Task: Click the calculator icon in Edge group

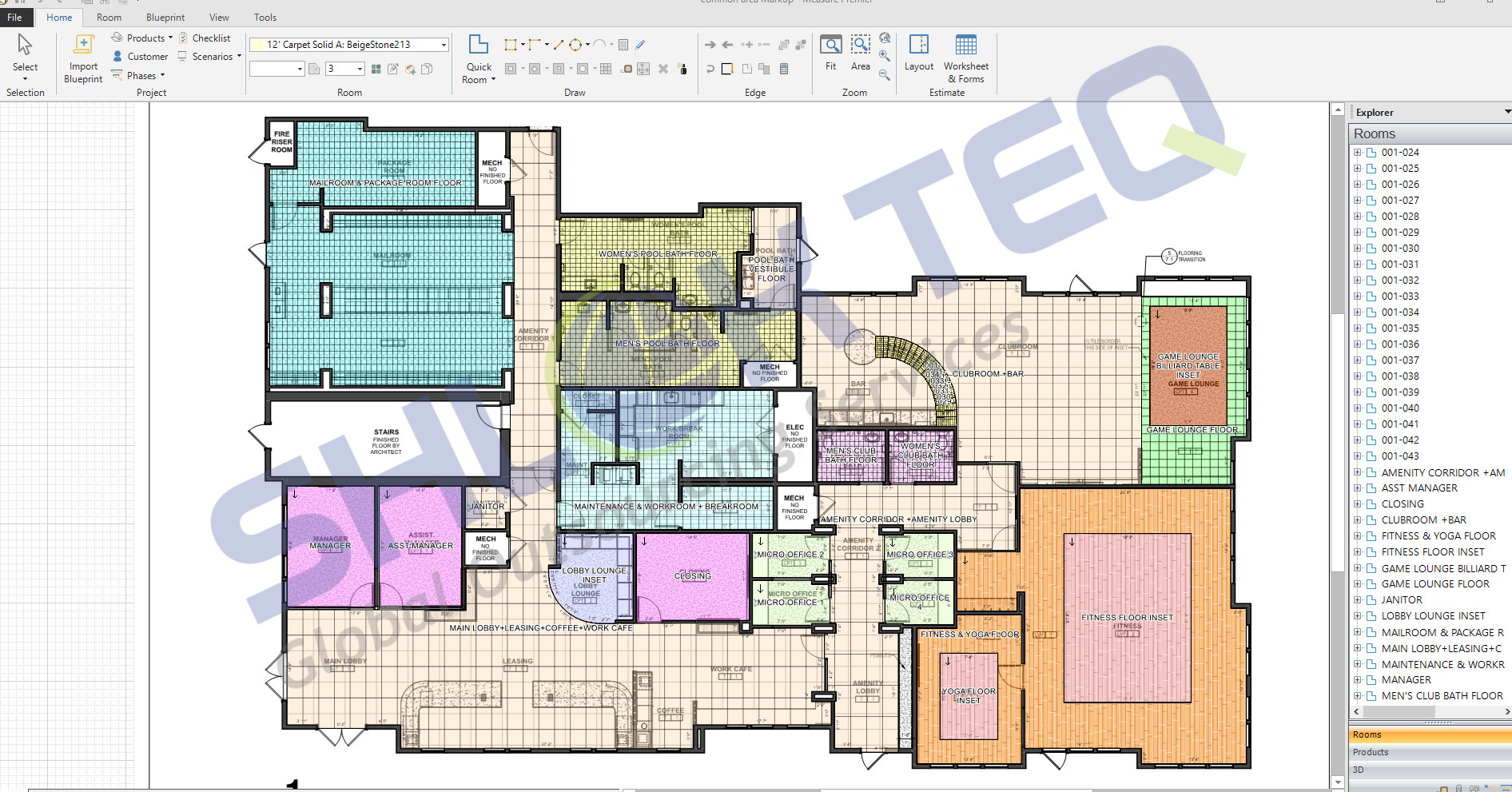Action: coord(784,69)
